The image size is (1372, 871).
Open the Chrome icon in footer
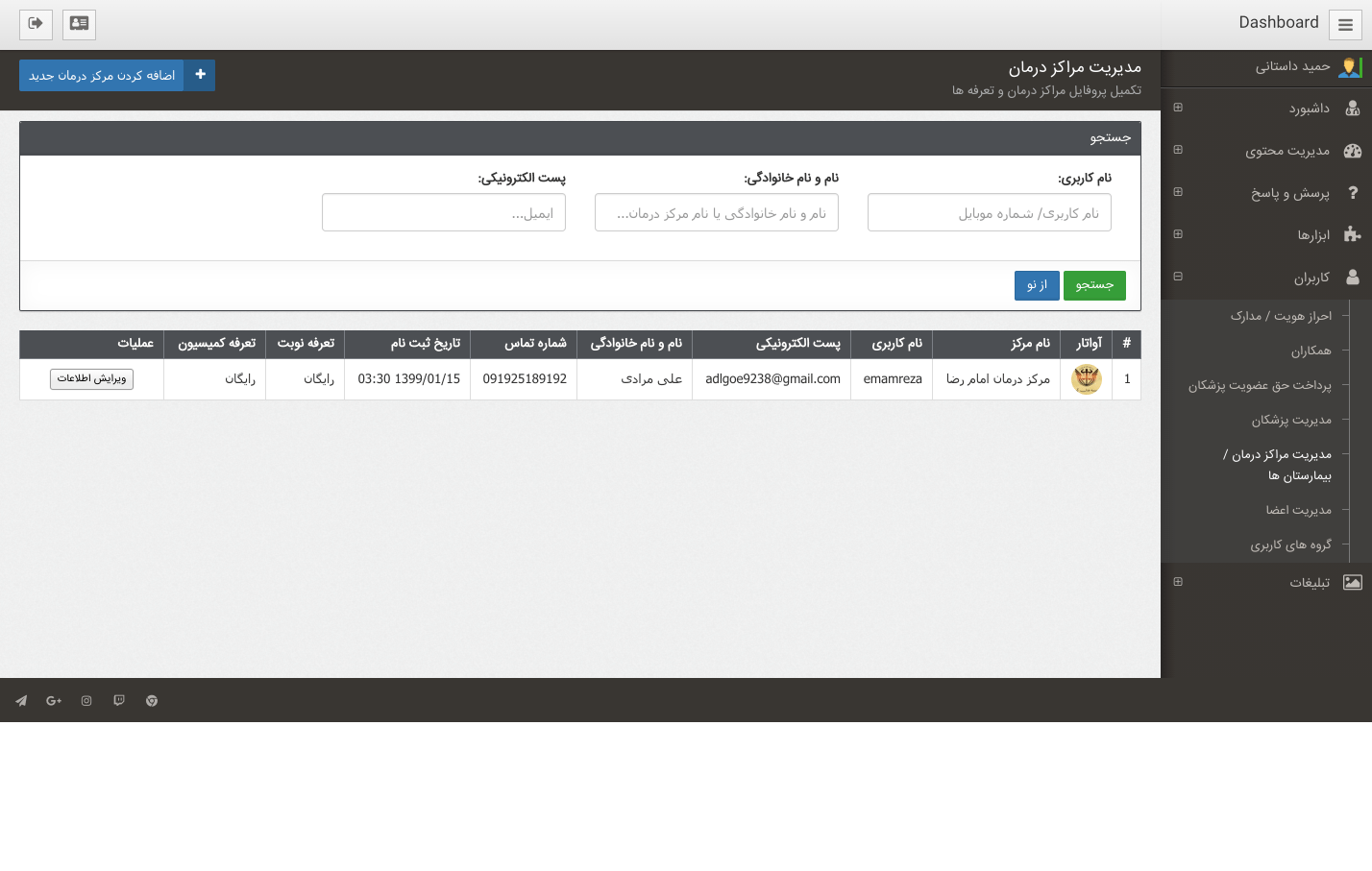152,701
